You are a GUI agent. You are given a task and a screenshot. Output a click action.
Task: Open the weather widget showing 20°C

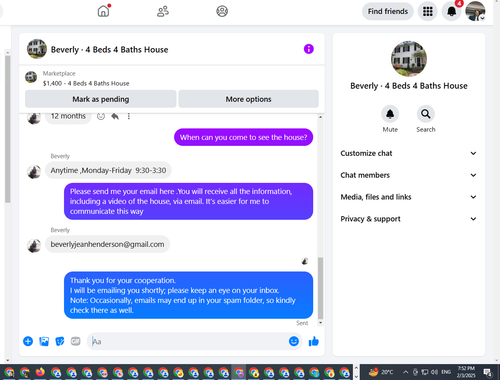pyautogui.click(x=381, y=372)
